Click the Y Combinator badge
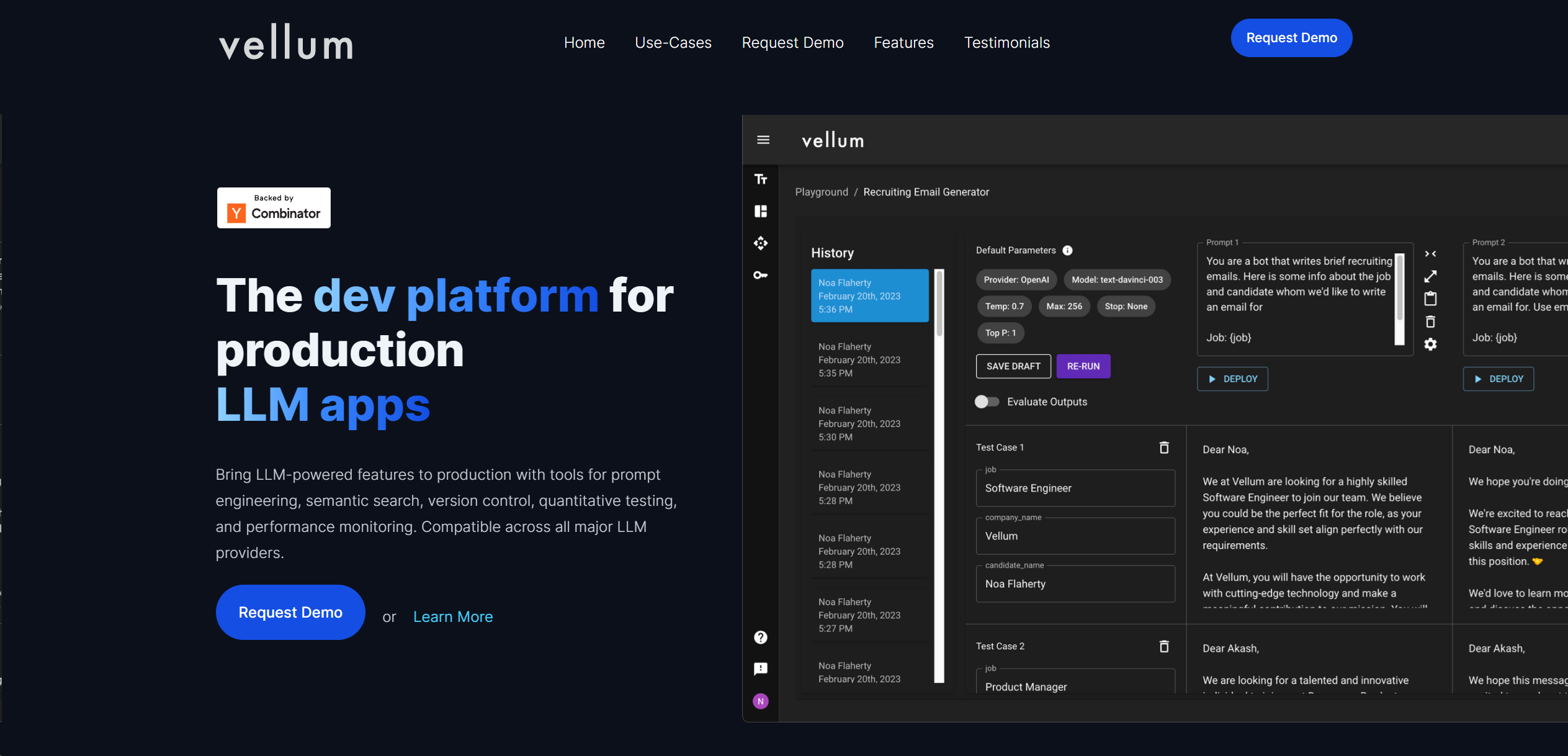The height and width of the screenshot is (756, 1568). (x=274, y=208)
